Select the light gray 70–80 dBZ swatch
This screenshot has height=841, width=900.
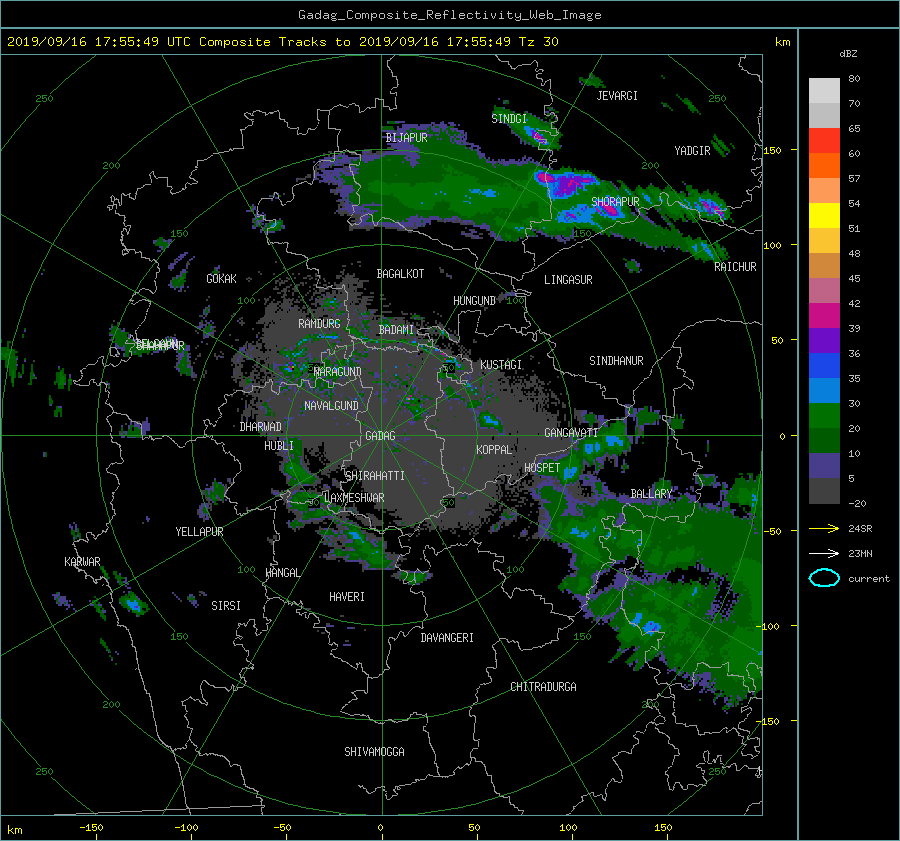tap(824, 91)
